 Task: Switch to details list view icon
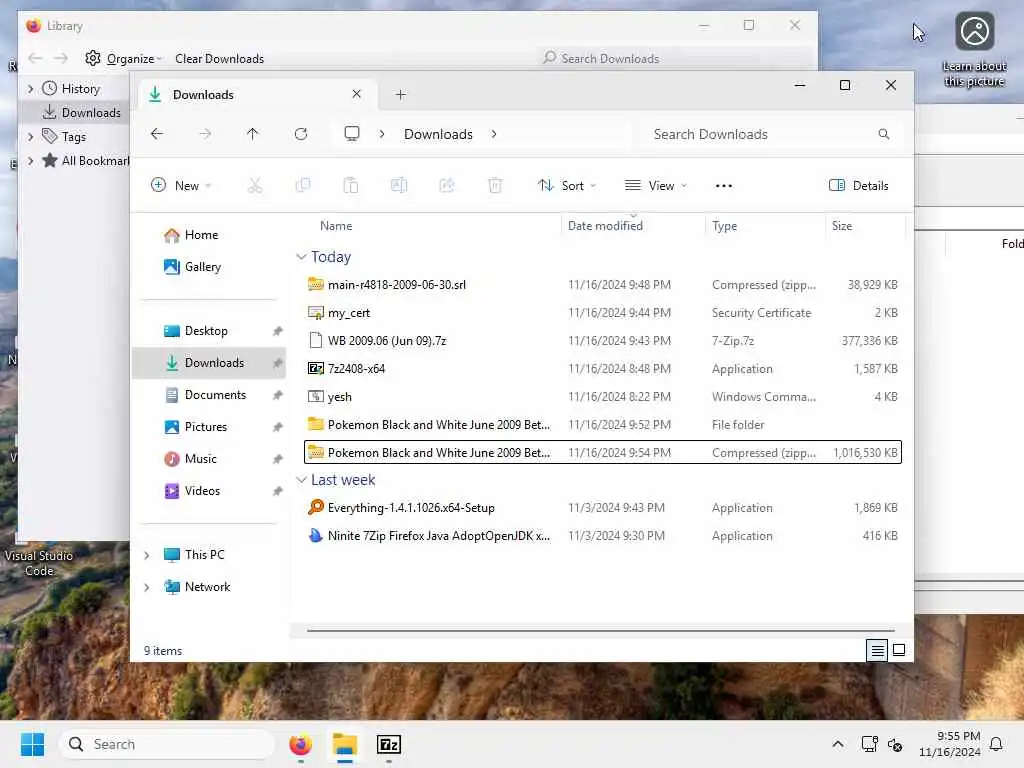pyautogui.click(x=877, y=650)
